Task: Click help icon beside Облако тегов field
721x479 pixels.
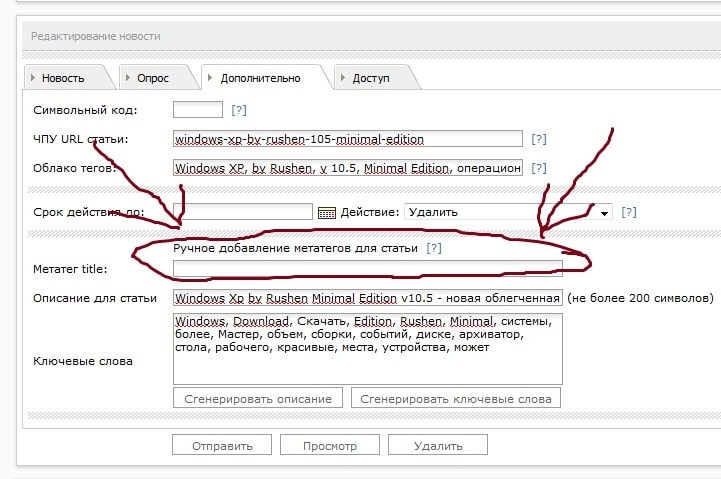Action: pyautogui.click(x=539, y=168)
